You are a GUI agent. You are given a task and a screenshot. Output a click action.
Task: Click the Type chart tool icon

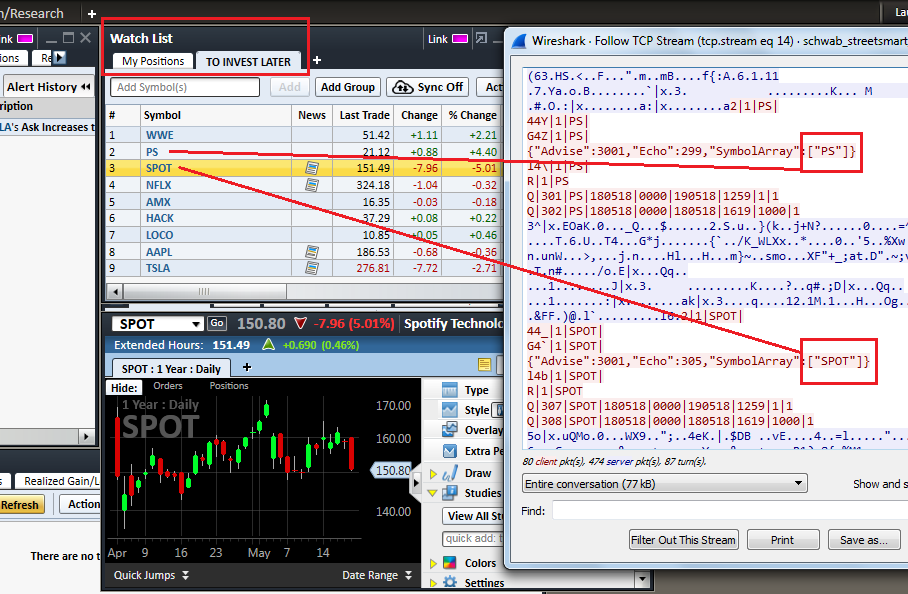pyautogui.click(x=449, y=390)
